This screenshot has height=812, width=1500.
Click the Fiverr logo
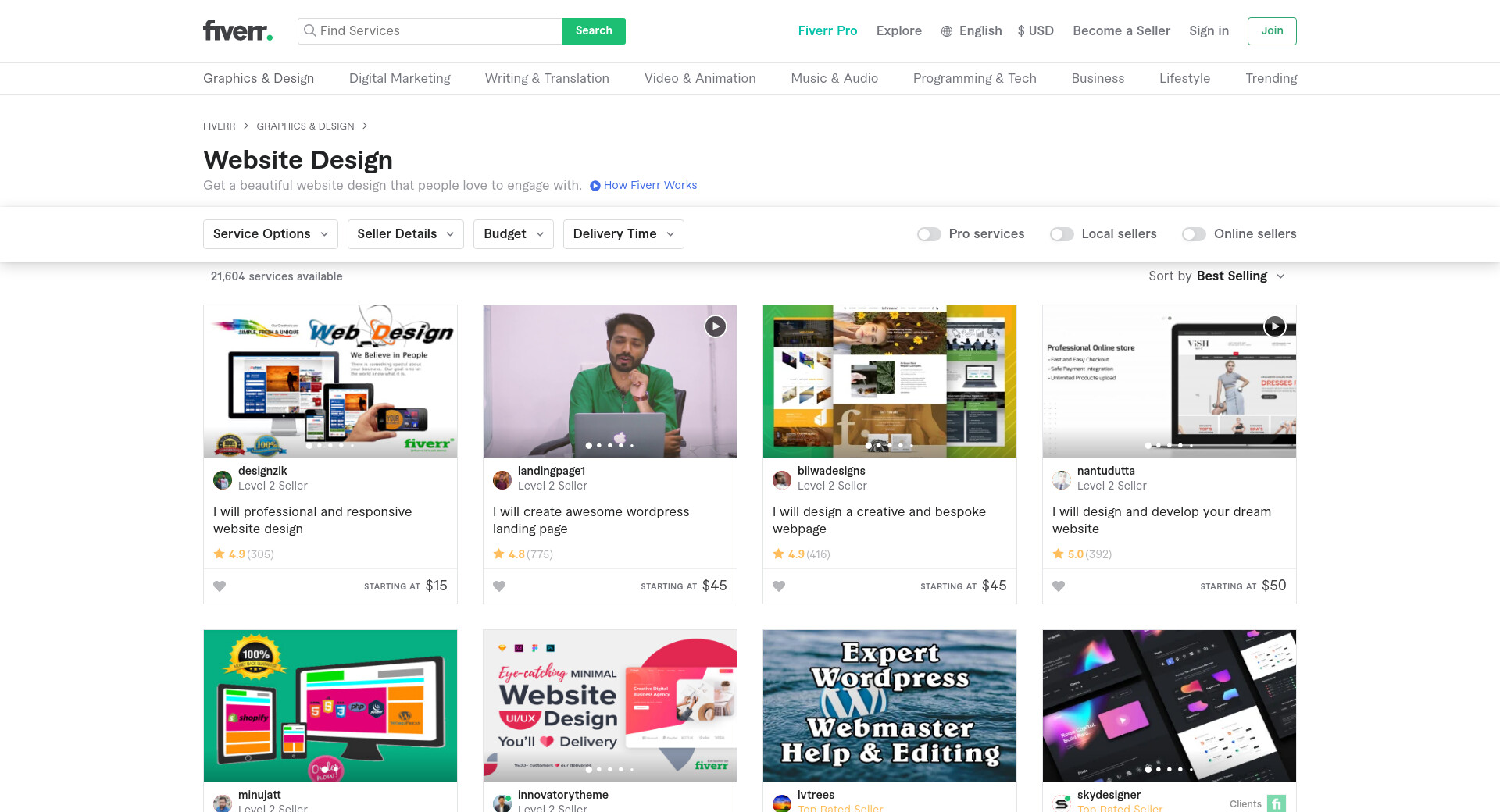click(237, 30)
